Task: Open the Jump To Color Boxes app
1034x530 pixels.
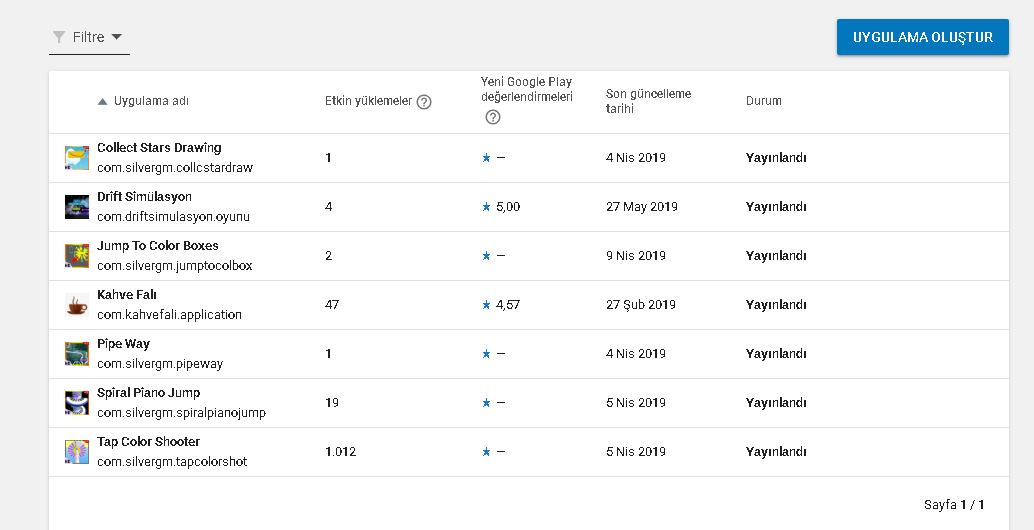Action: tap(158, 245)
